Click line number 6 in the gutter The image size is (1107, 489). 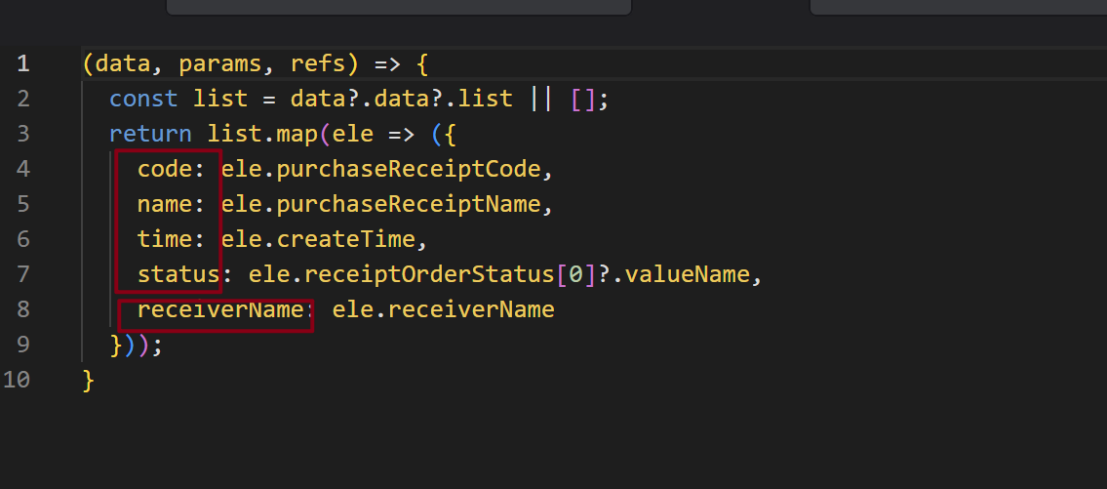(x=23, y=240)
